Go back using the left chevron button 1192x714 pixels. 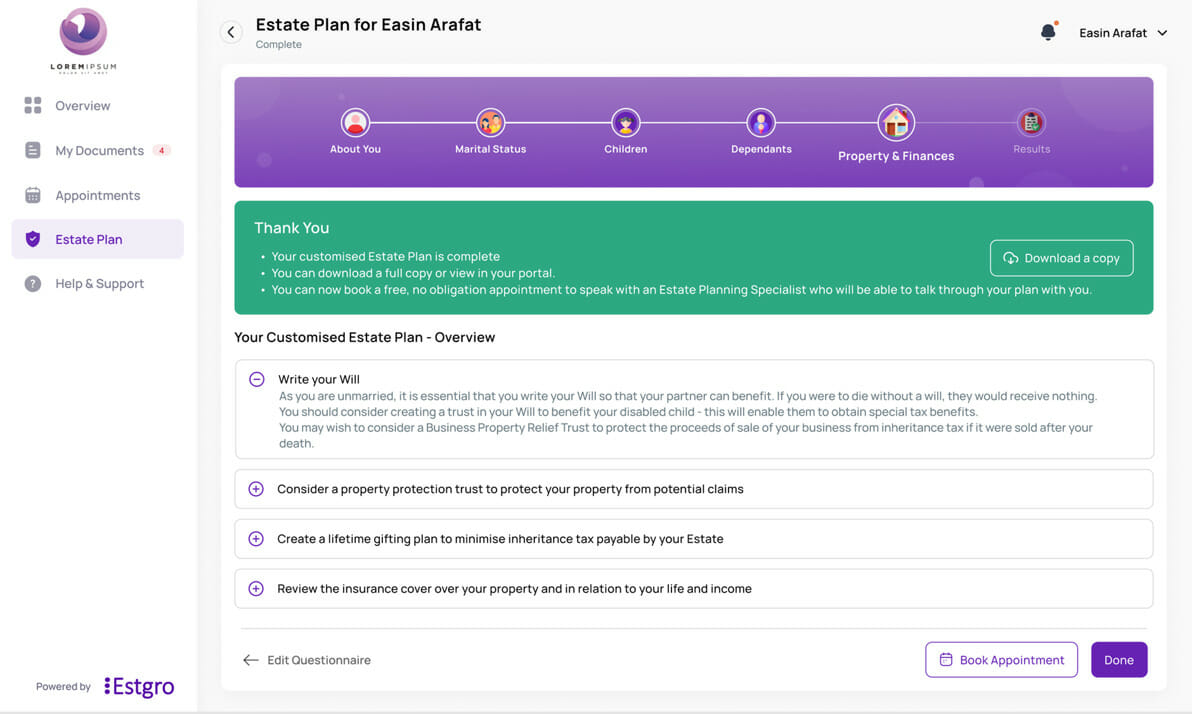click(231, 32)
